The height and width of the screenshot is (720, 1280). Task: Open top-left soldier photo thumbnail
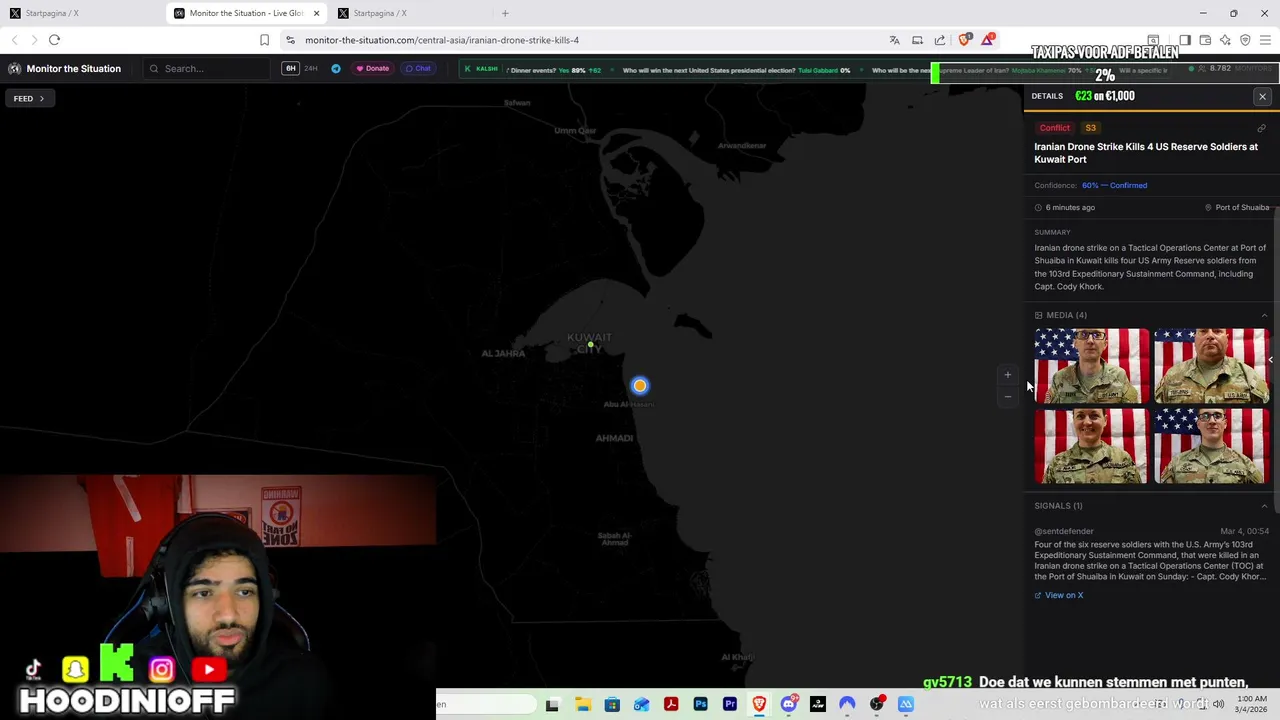tap(1091, 366)
